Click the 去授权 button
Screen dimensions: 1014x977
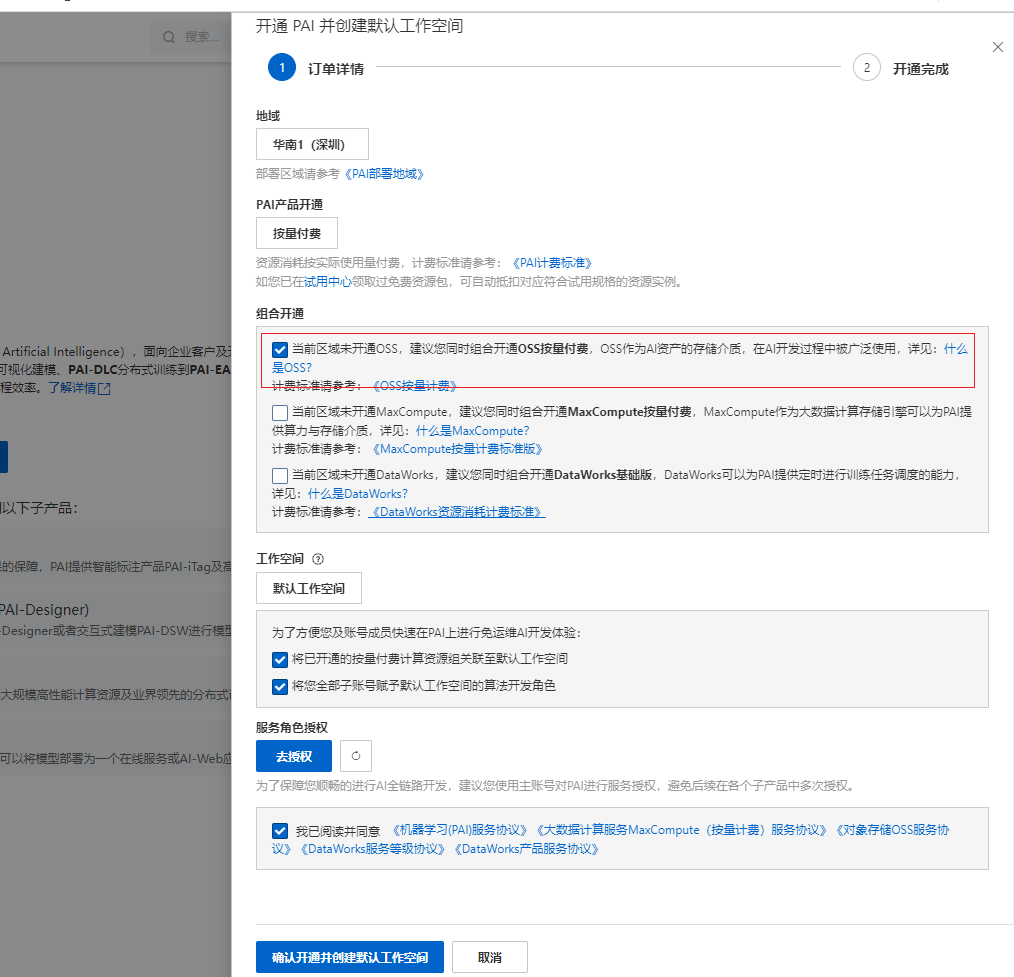[x=293, y=756]
